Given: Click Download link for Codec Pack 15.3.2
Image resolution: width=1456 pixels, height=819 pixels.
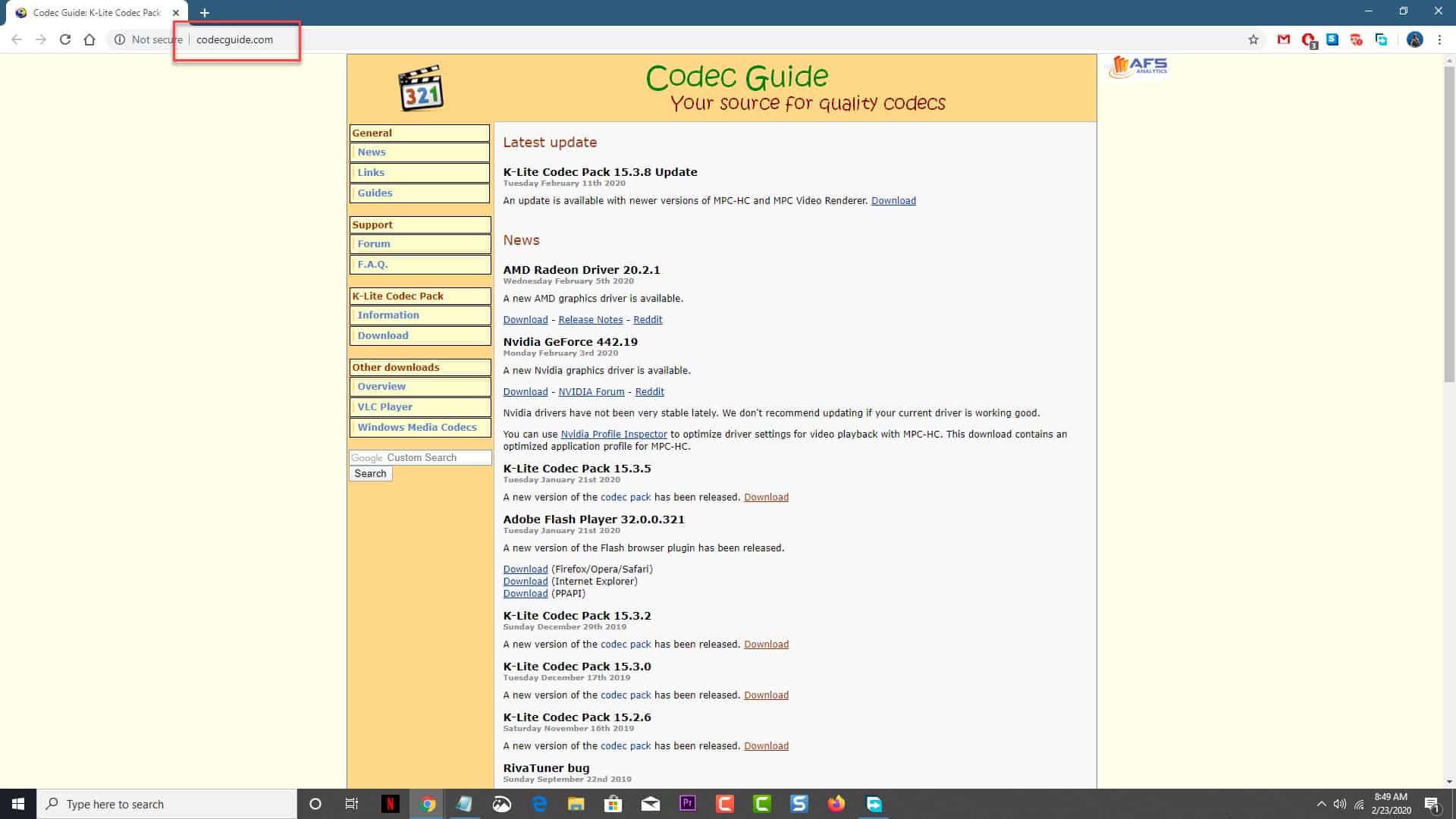Looking at the screenshot, I should pos(766,645).
